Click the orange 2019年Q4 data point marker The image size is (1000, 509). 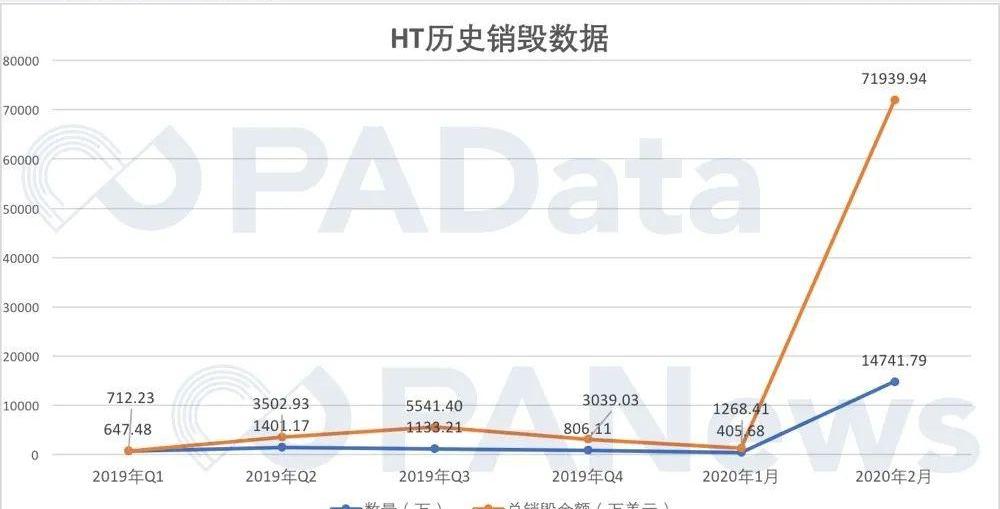point(588,440)
